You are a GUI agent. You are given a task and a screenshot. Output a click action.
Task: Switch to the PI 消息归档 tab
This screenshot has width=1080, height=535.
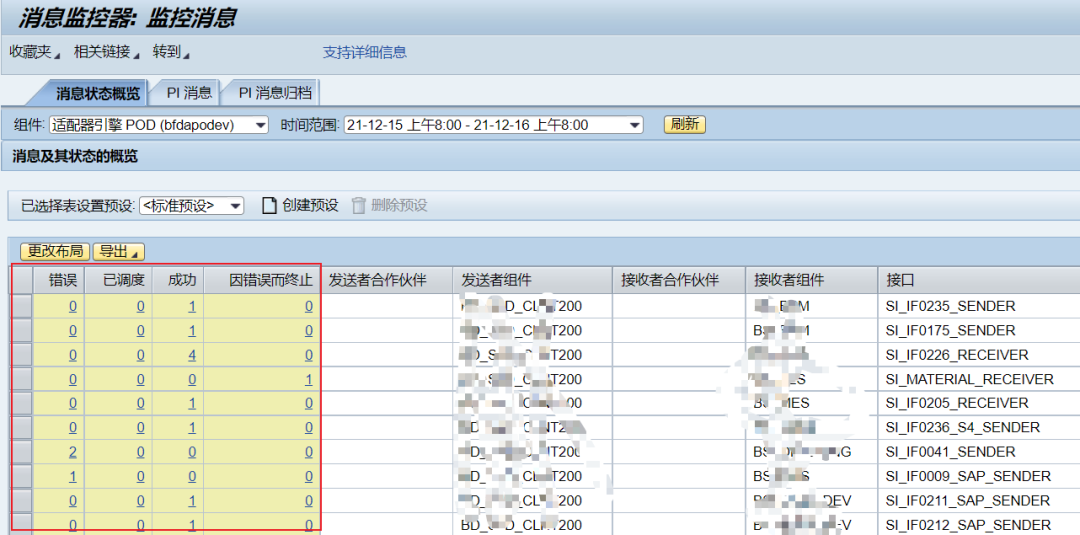pyautogui.click(x=274, y=93)
